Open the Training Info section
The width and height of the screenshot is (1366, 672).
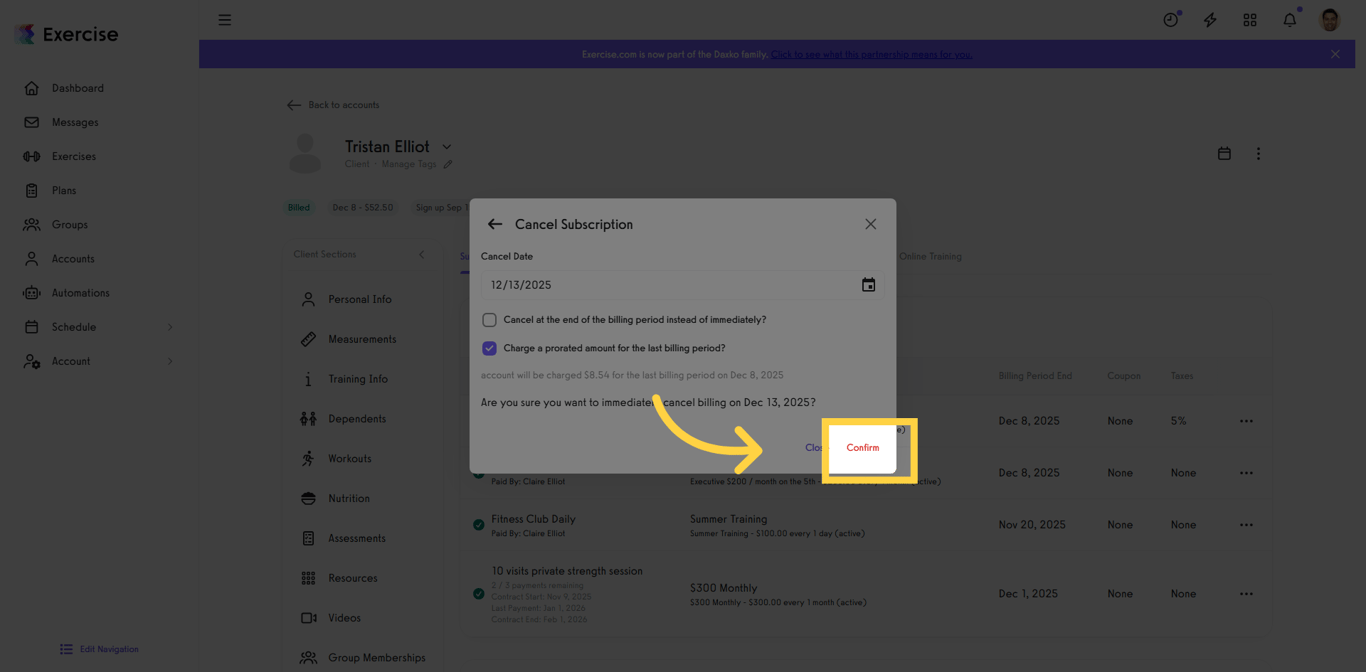[x=360, y=379]
